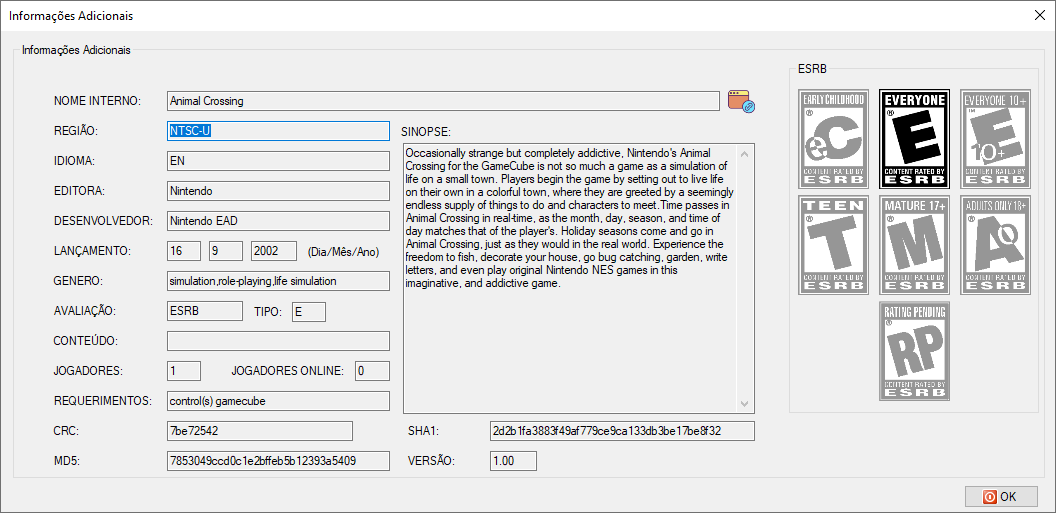This screenshot has height=513, width=1056.
Task: Close the Informações Adicionais window
Action: pos(1039,15)
